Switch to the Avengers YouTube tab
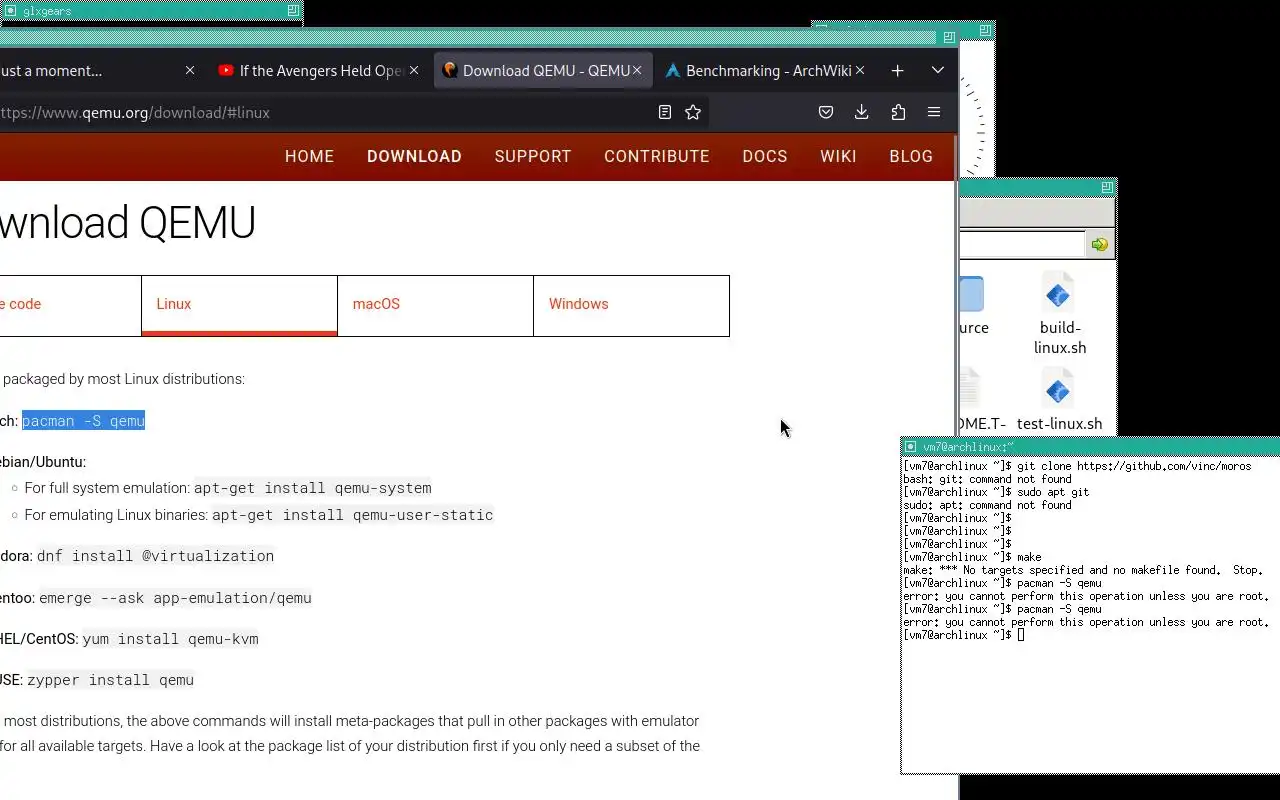 point(319,70)
